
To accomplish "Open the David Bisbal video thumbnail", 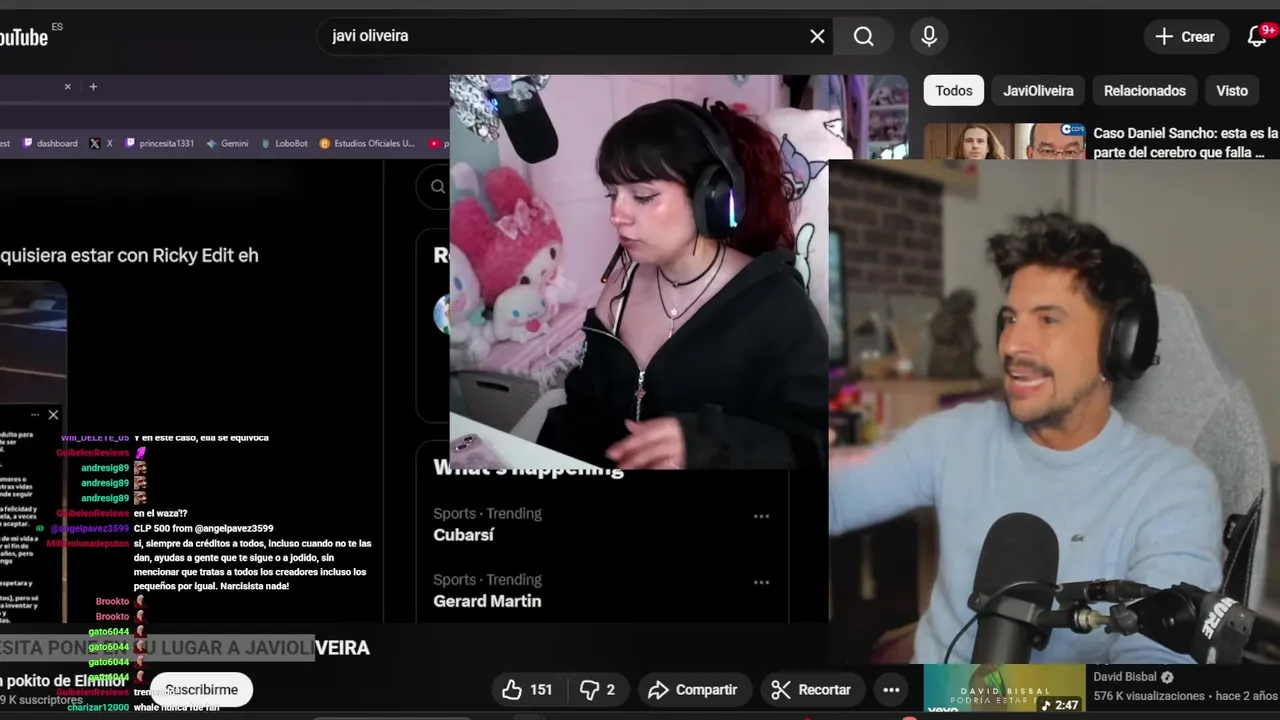I will [x=1004, y=690].
